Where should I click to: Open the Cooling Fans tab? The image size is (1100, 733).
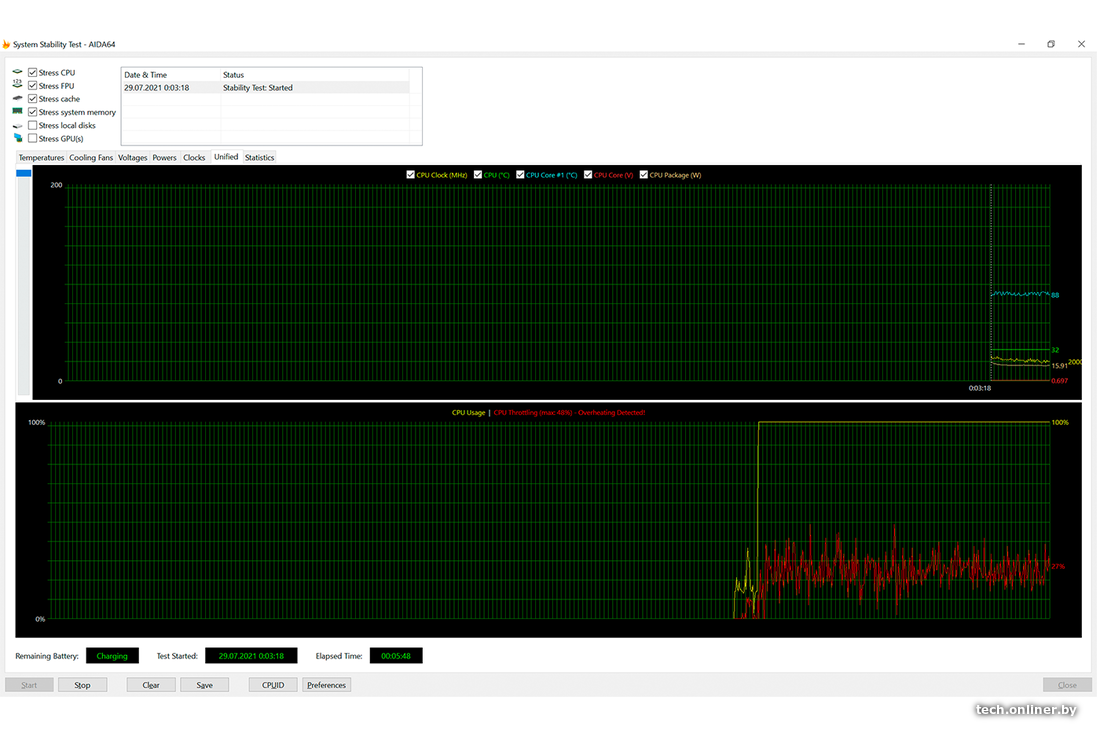[x=91, y=158]
